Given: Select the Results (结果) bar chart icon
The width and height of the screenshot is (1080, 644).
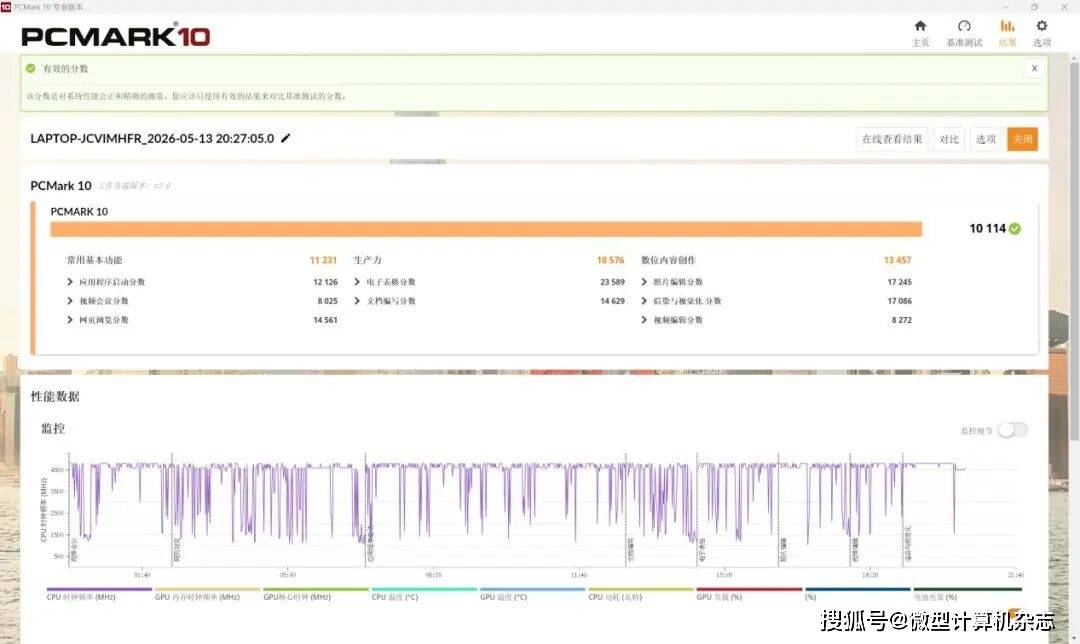Looking at the screenshot, I should point(1007,26).
